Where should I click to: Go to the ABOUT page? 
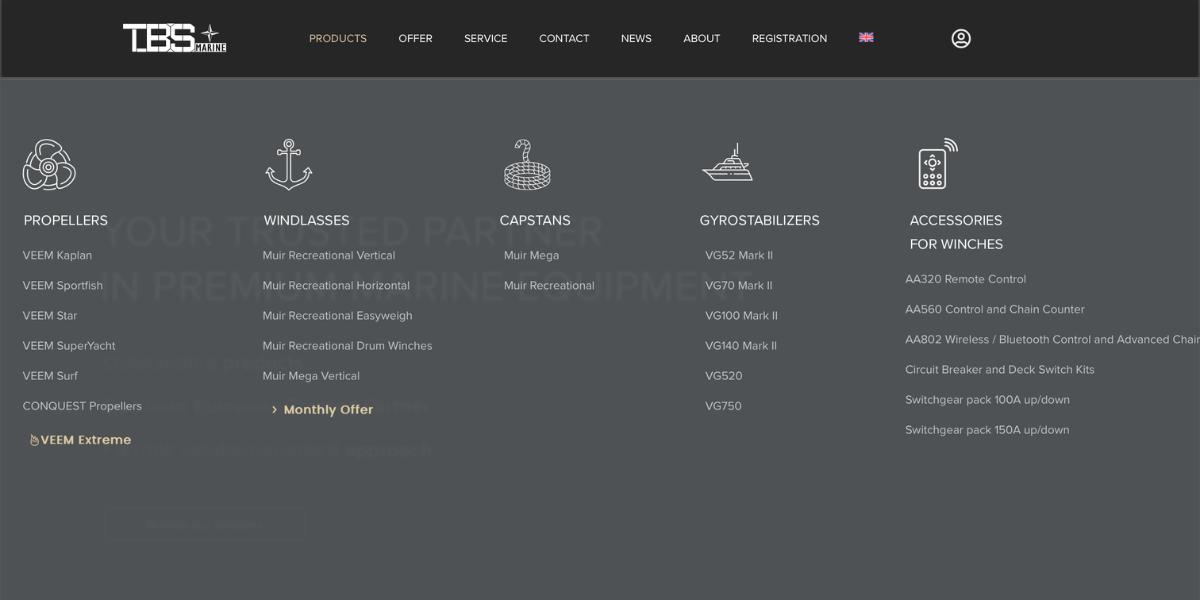point(702,38)
